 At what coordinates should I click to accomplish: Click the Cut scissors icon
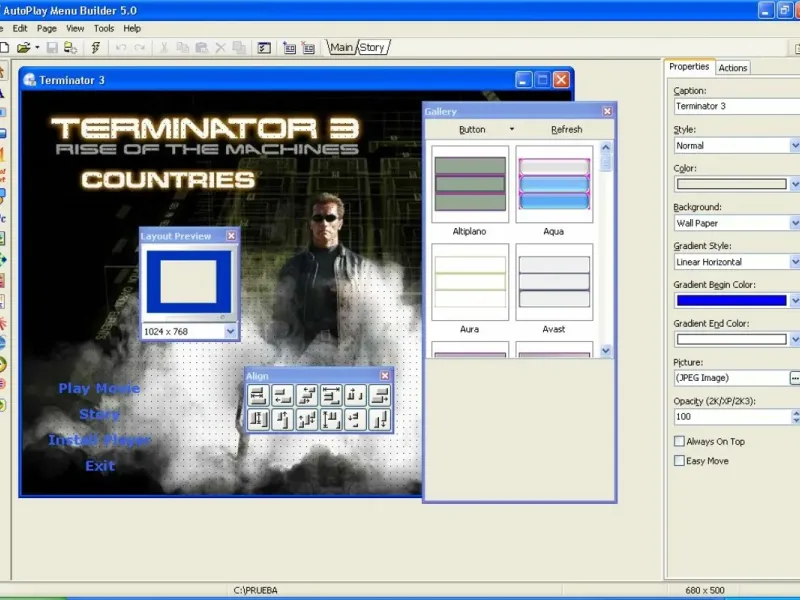[164, 48]
